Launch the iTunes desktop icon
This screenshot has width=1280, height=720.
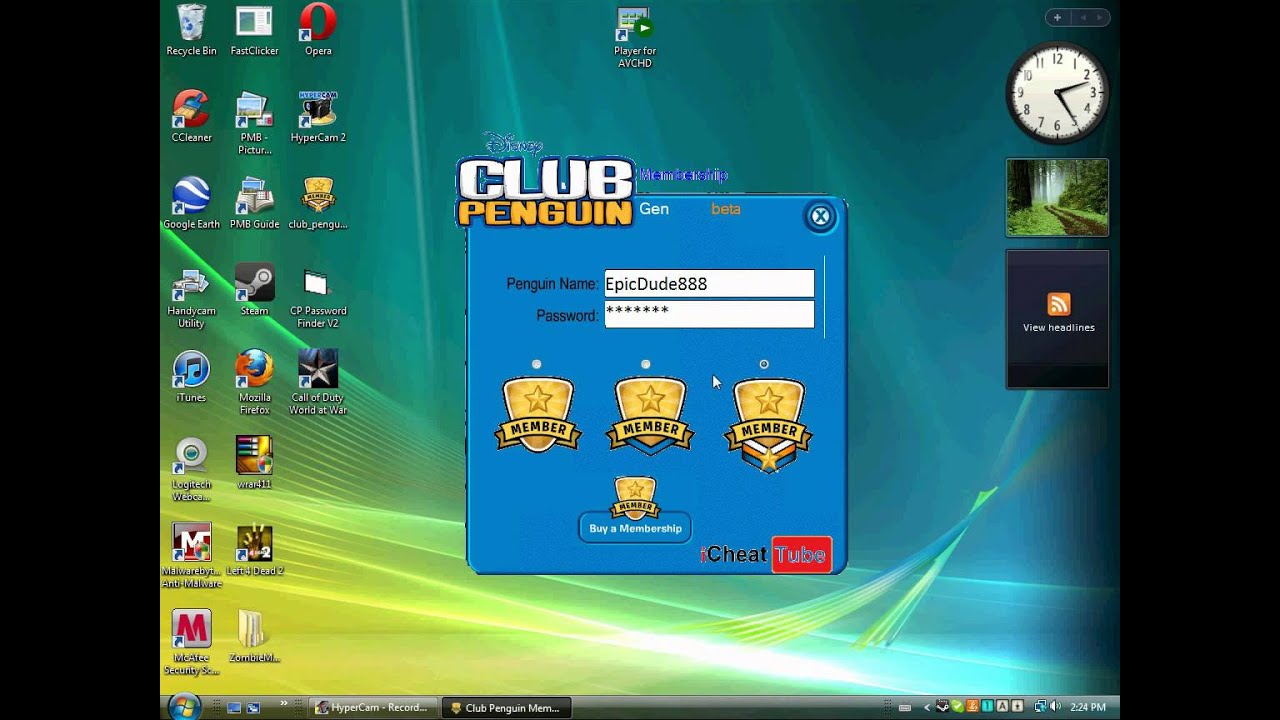pyautogui.click(x=191, y=377)
